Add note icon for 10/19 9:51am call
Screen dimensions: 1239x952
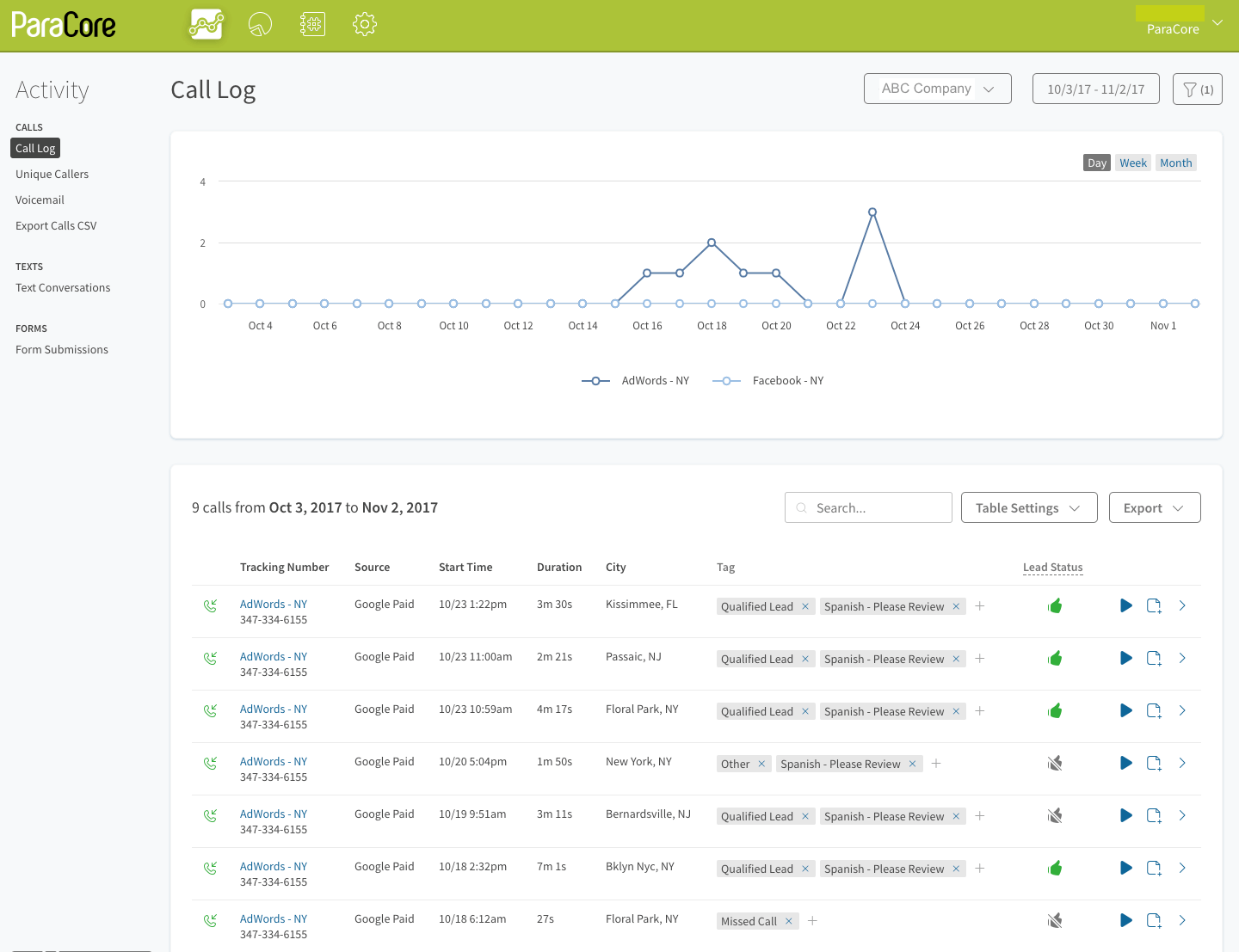click(1155, 816)
